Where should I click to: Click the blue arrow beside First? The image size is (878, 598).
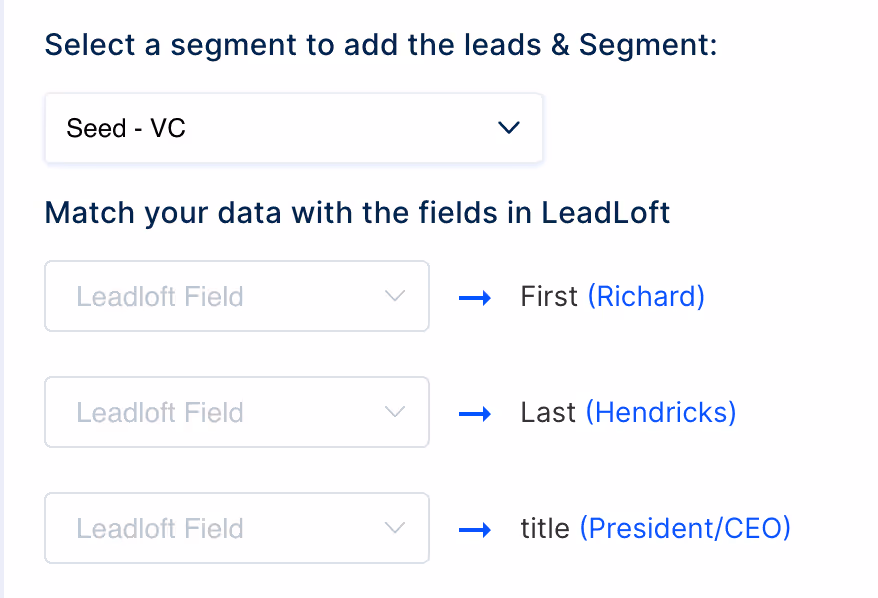[x=474, y=298]
